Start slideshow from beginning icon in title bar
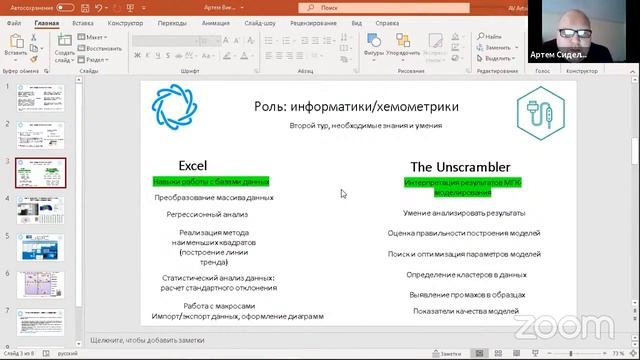Image resolution: width=640 pixels, height=360 pixels. [131, 8]
